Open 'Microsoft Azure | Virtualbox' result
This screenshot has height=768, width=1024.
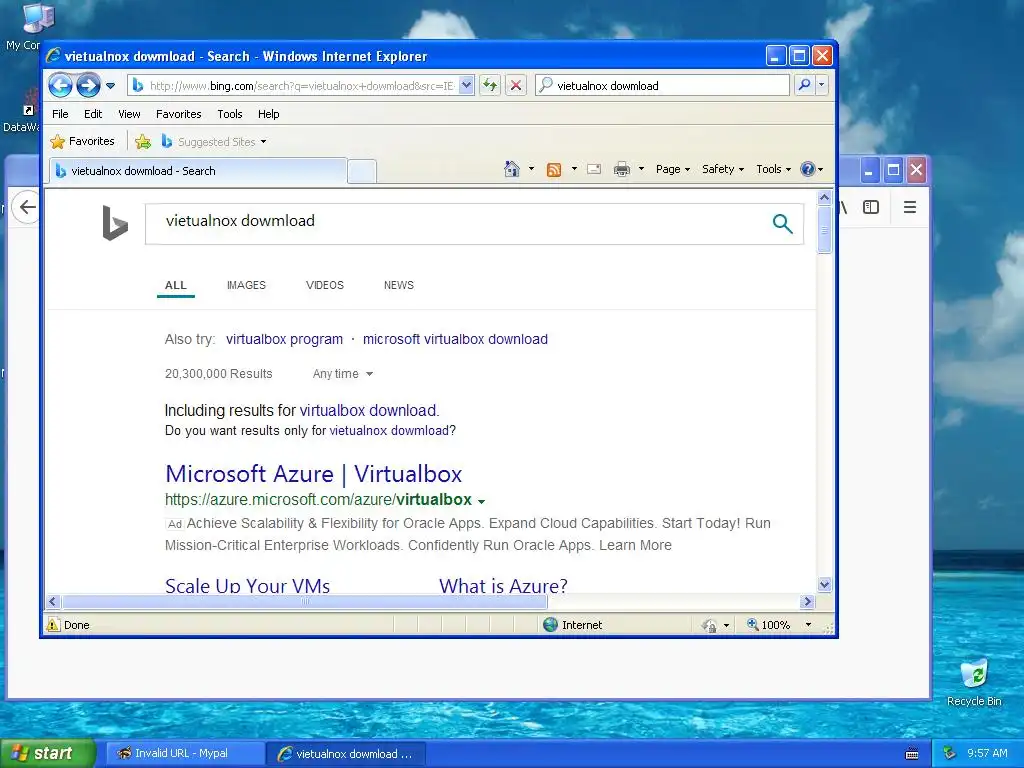(x=313, y=474)
